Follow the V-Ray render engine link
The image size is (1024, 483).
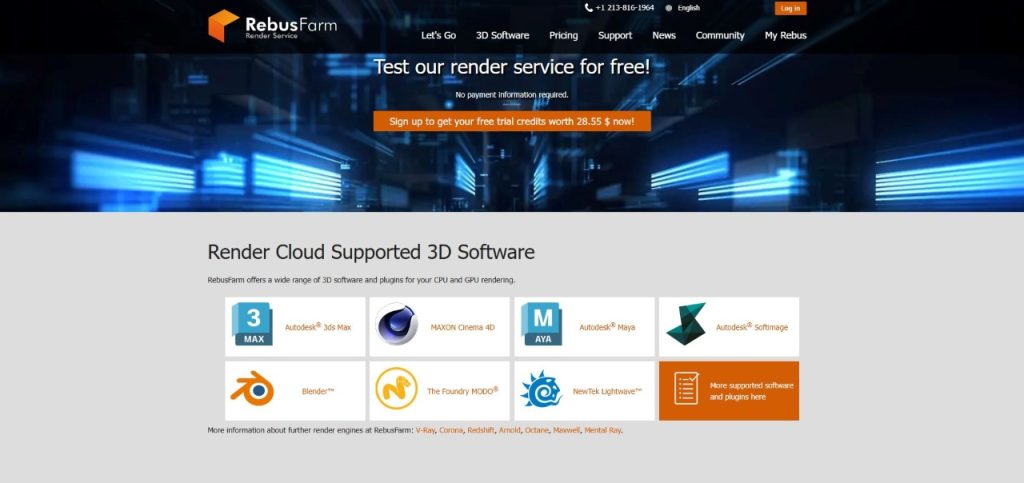425,431
